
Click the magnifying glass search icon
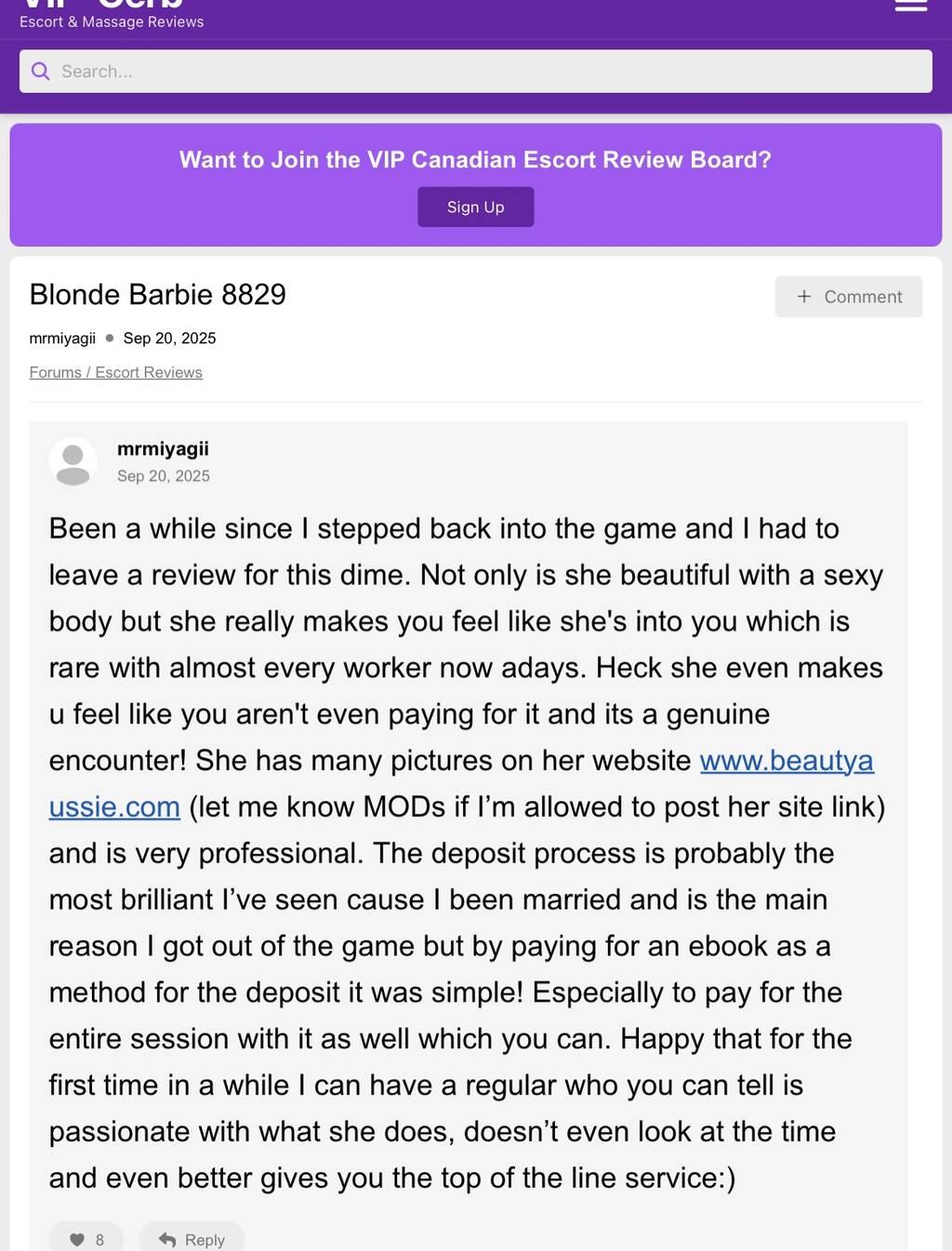(x=41, y=72)
